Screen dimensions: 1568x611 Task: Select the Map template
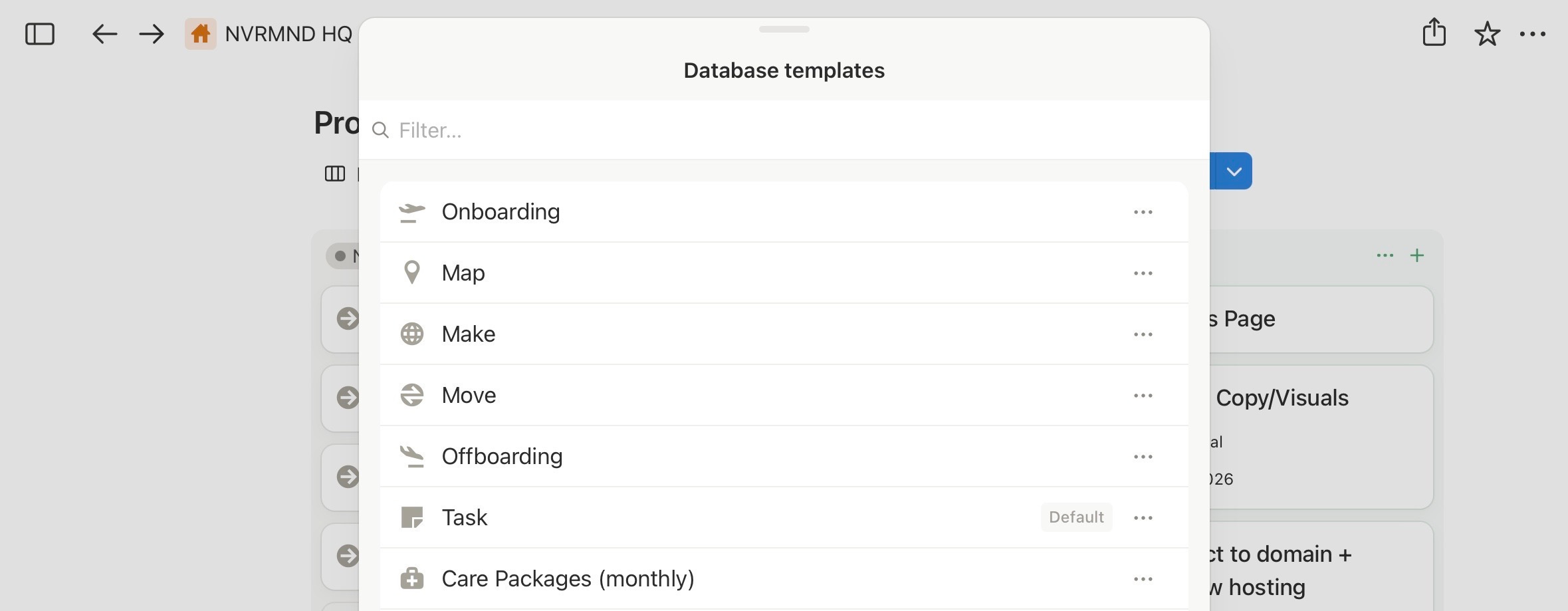[x=463, y=273]
